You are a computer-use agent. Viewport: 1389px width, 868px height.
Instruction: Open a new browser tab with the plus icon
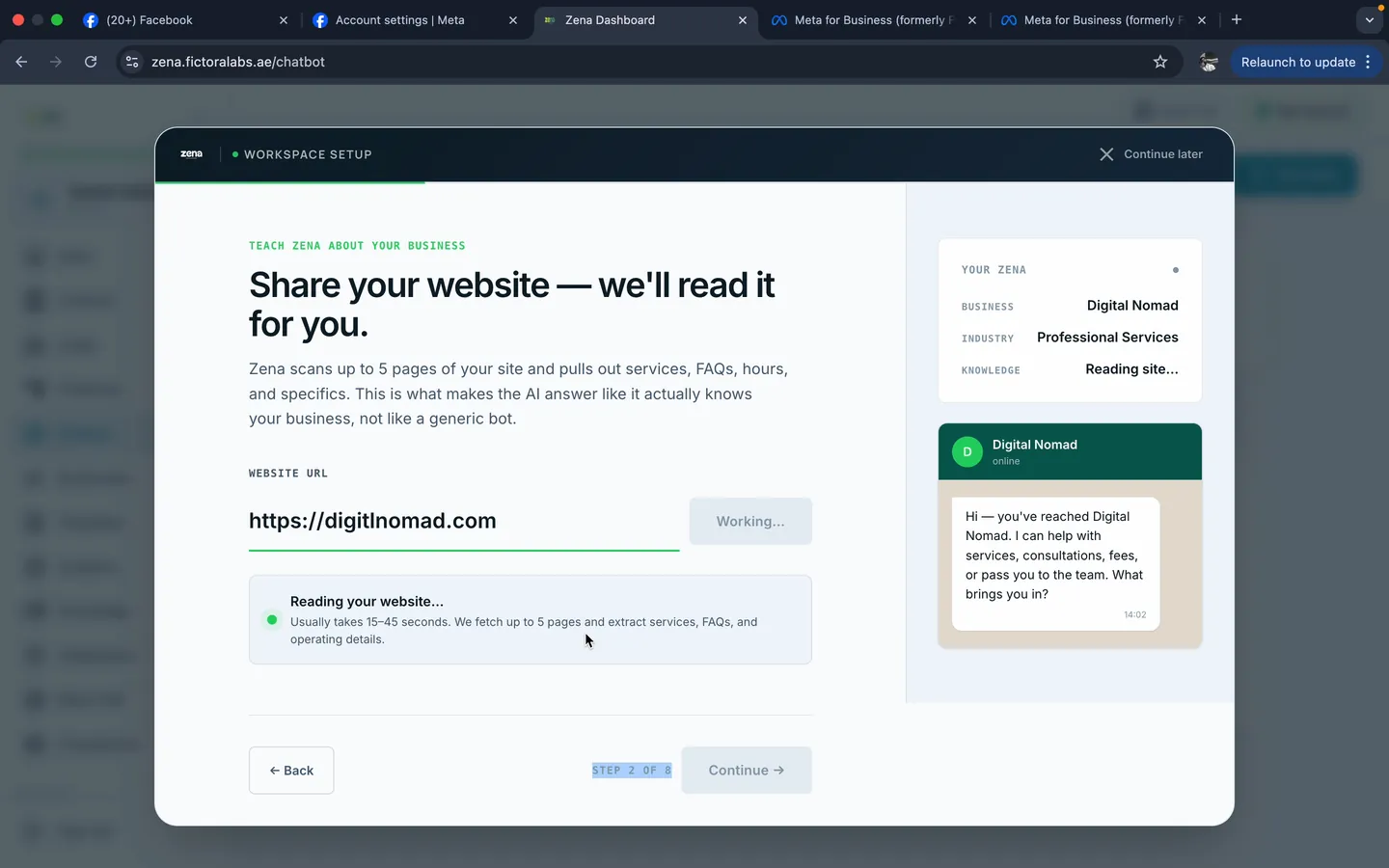pyautogui.click(x=1237, y=19)
